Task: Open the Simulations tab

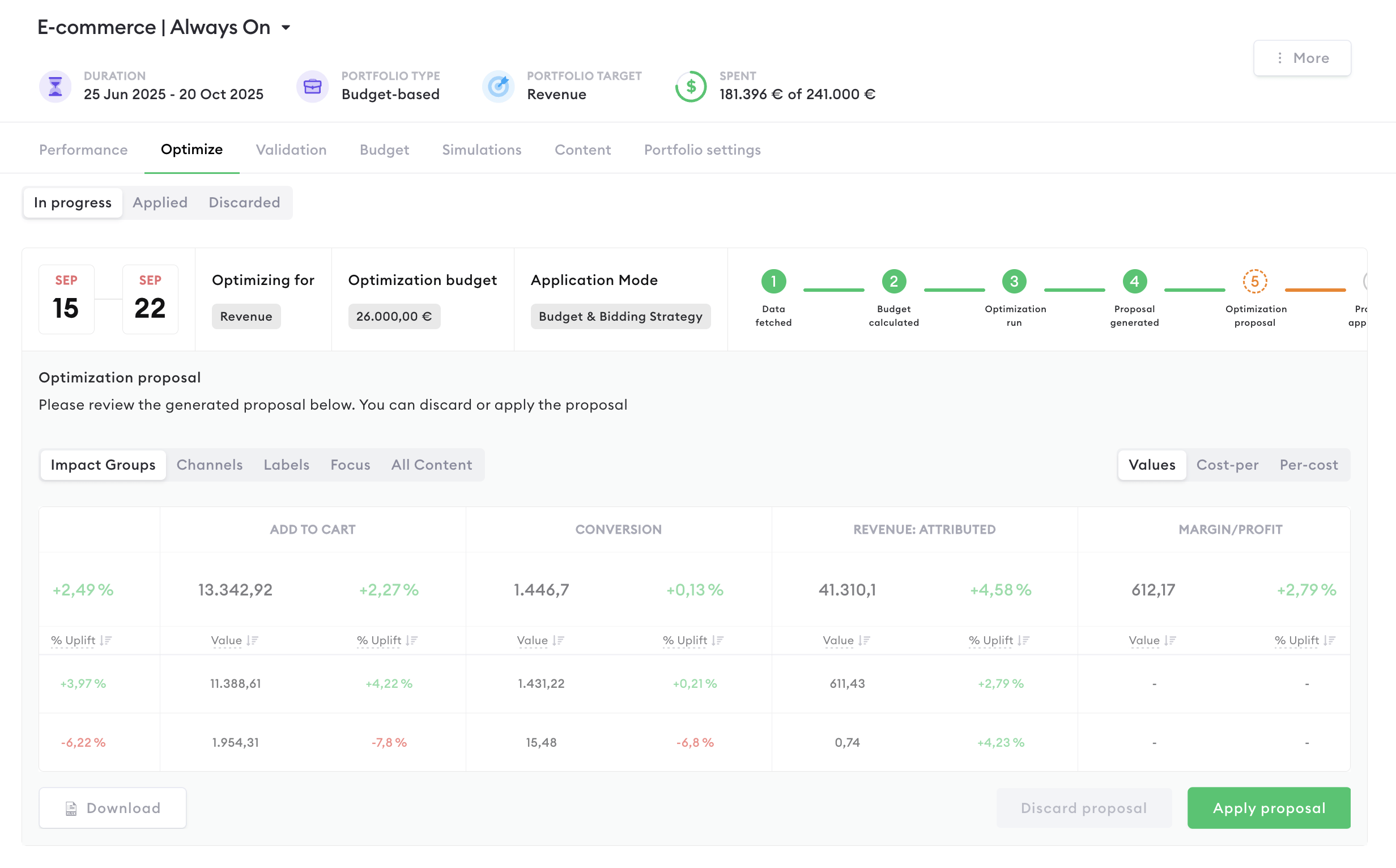Action: [481, 150]
